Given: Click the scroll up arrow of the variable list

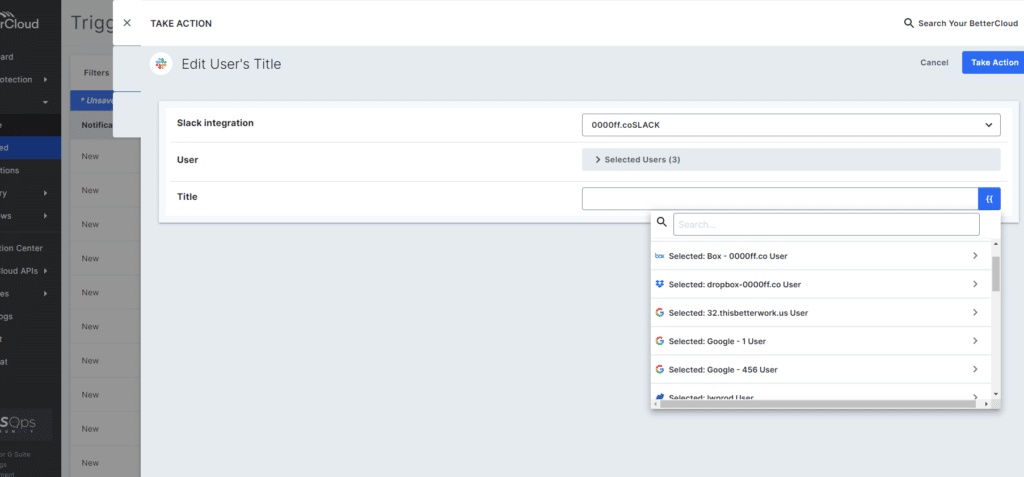Looking at the screenshot, I should point(995,244).
